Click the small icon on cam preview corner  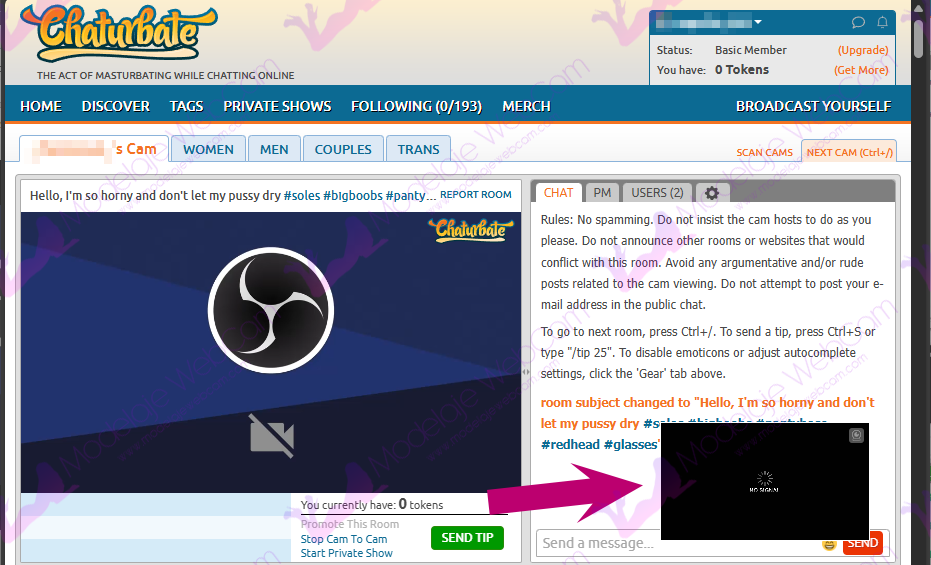pyautogui.click(x=856, y=435)
